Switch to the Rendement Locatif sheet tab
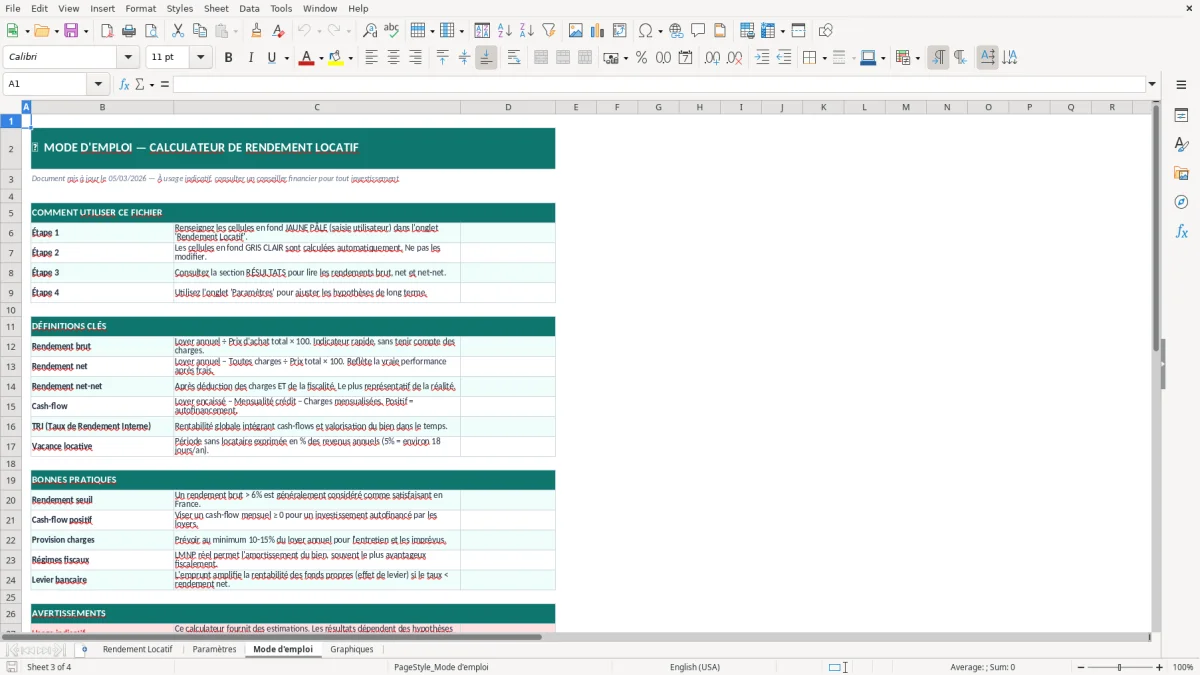 [x=137, y=649]
